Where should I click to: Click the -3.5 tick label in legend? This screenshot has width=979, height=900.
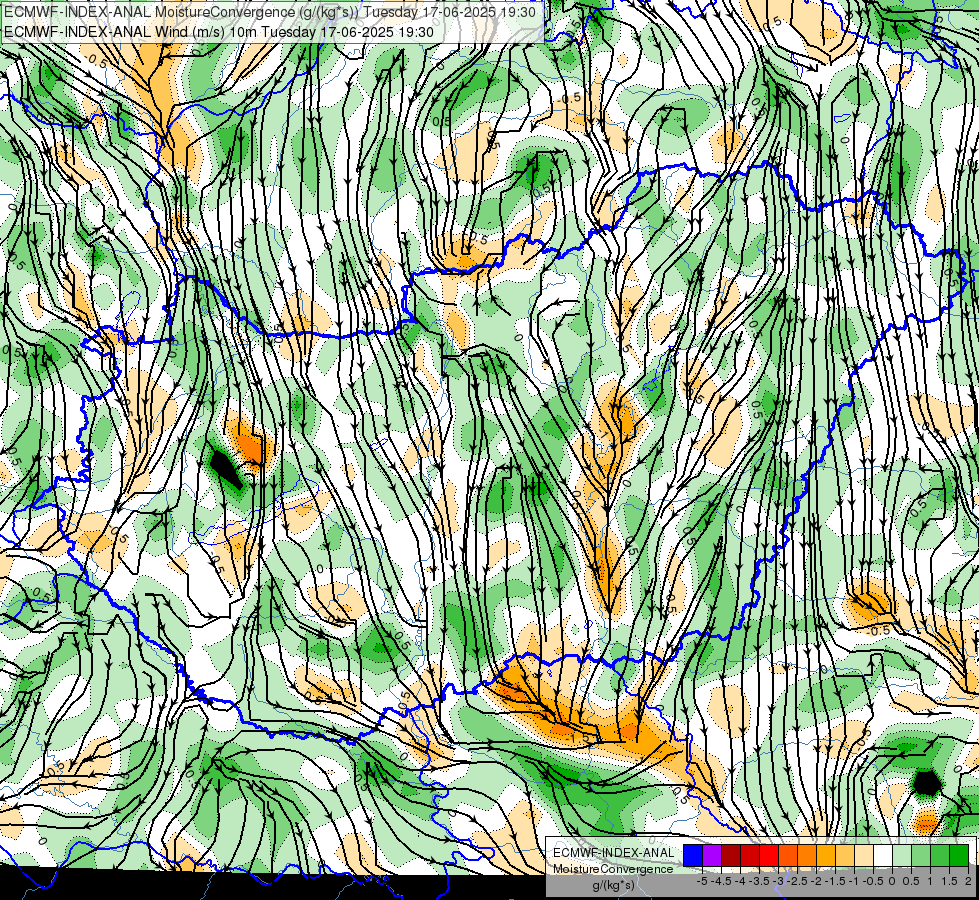(759, 881)
